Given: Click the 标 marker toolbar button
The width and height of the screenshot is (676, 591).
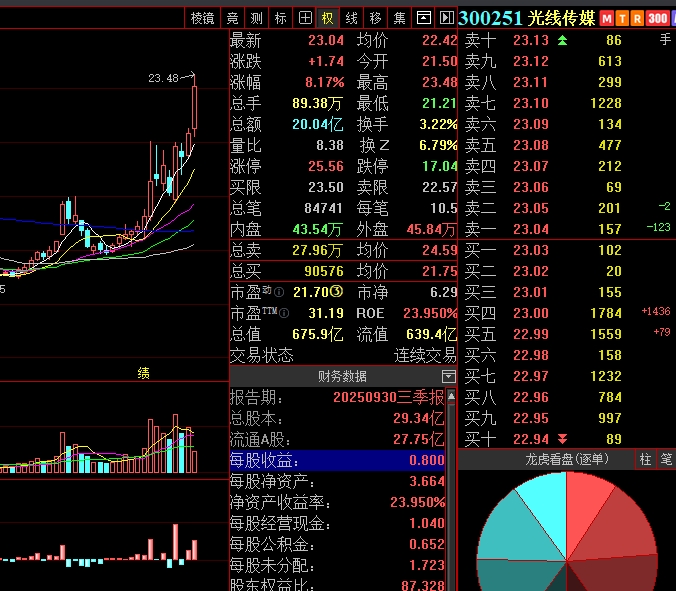Looking at the screenshot, I should (281, 18).
